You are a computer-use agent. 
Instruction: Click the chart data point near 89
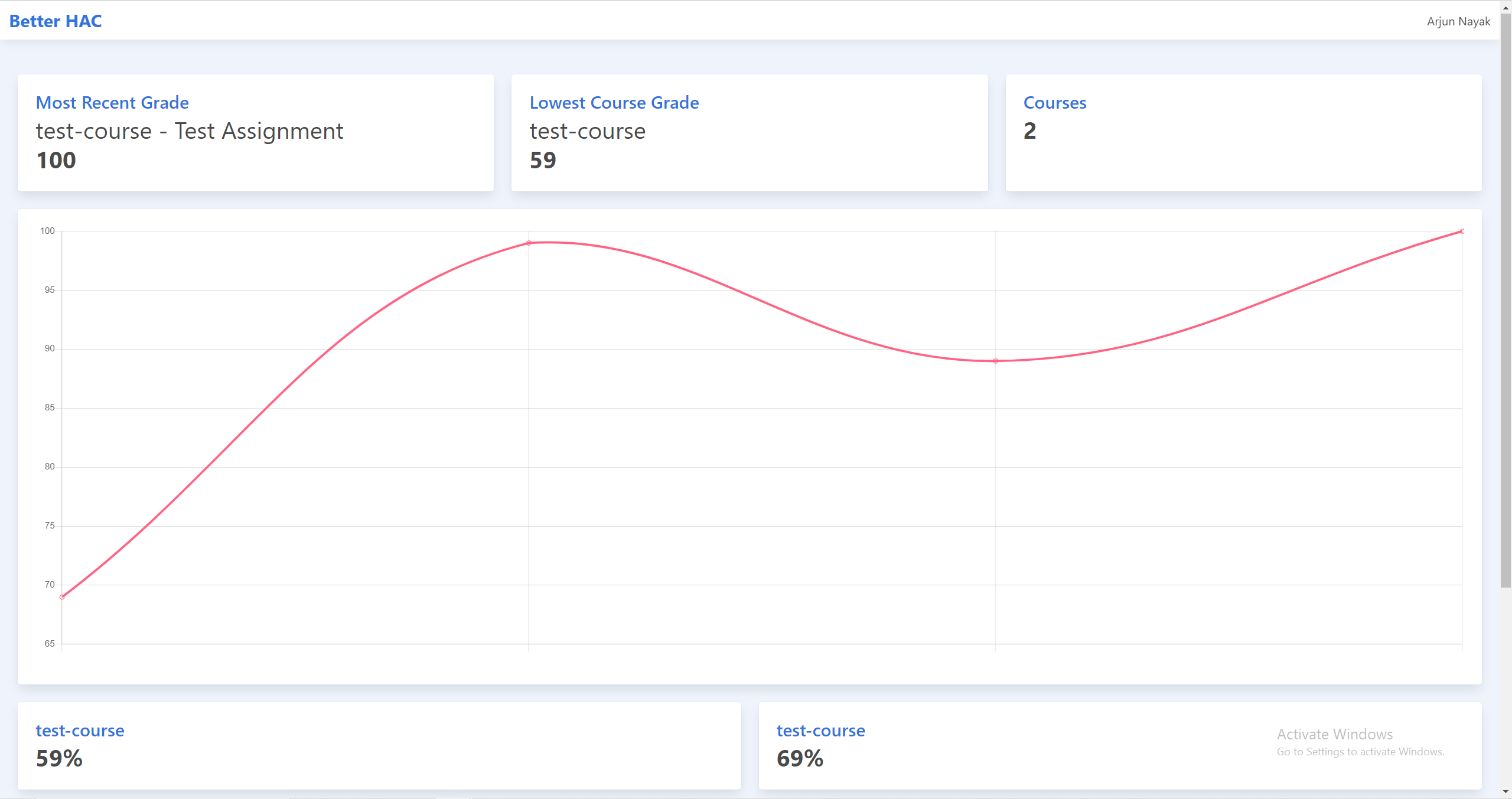[995, 361]
